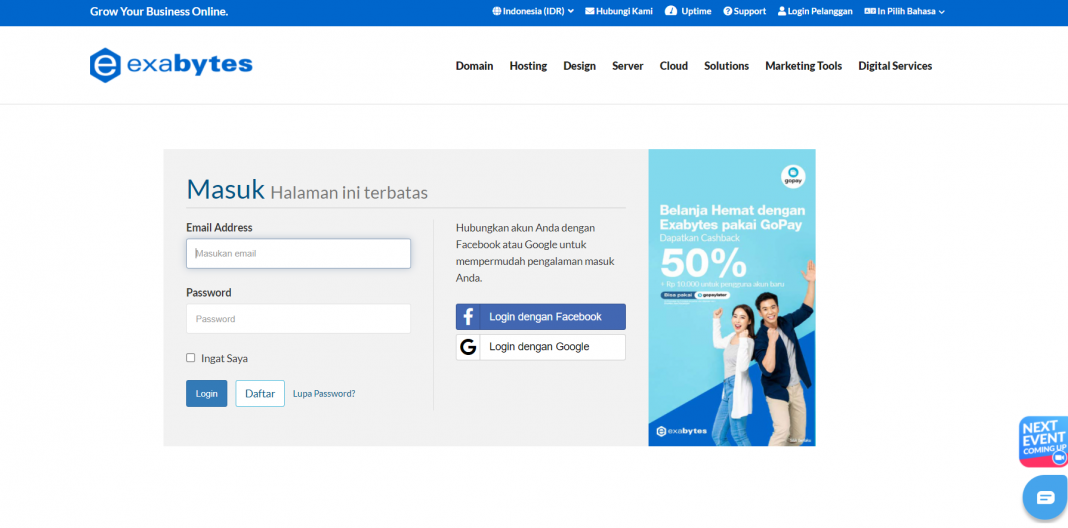Click the language icon beside Pilih Bahasa
The height and width of the screenshot is (528, 1068).
coord(870,12)
